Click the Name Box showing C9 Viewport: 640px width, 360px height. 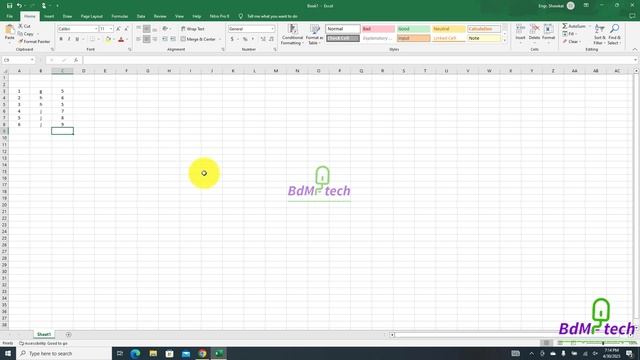coord(17,60)
